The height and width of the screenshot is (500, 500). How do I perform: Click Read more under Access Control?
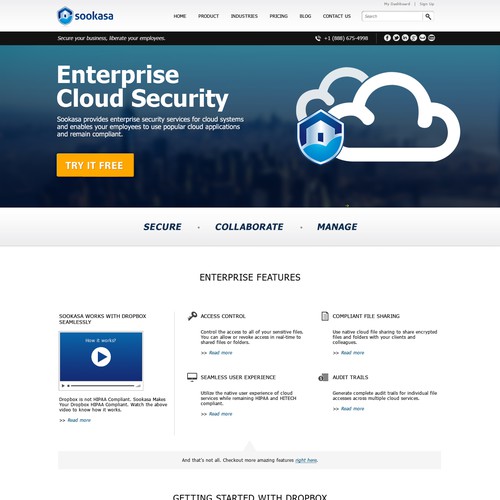pyautogui.click(x=221, y=353)
